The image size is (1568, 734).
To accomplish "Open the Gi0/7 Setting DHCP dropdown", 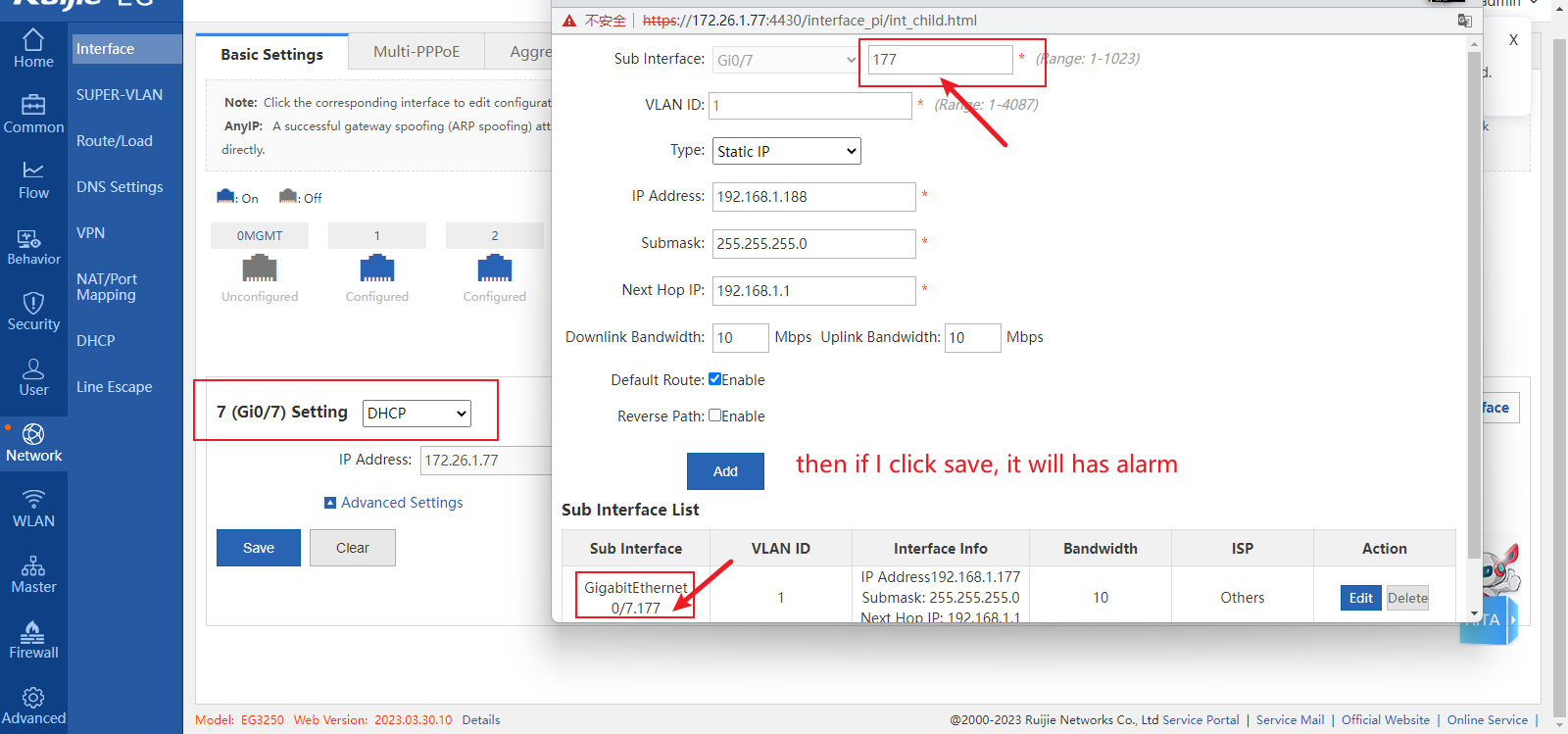I will [416, 414].
